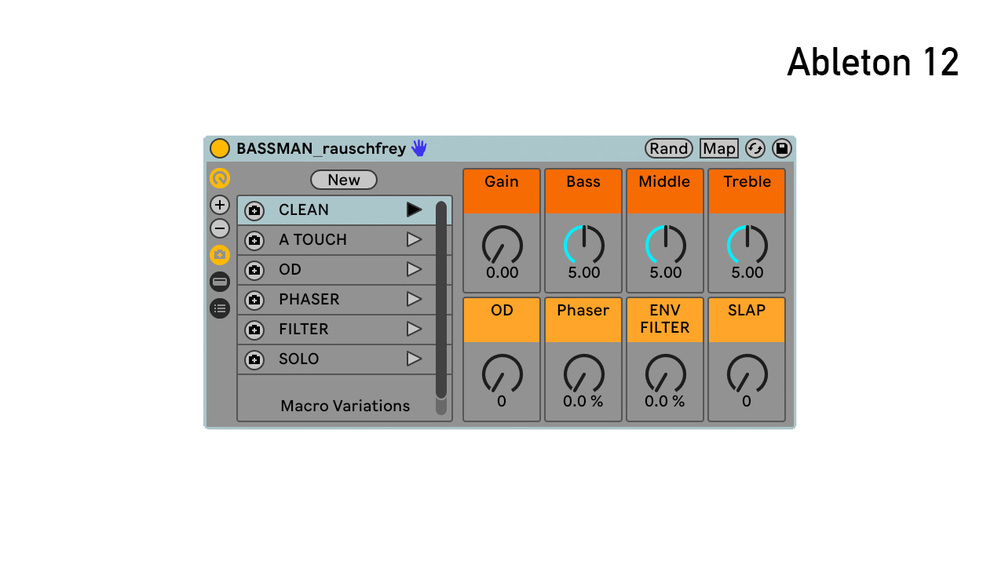Viewport: 1005px width, 565px height.
Task: Toggle the BASSMAN_rauschfrey device activator
Action: (x=220, y=149)
